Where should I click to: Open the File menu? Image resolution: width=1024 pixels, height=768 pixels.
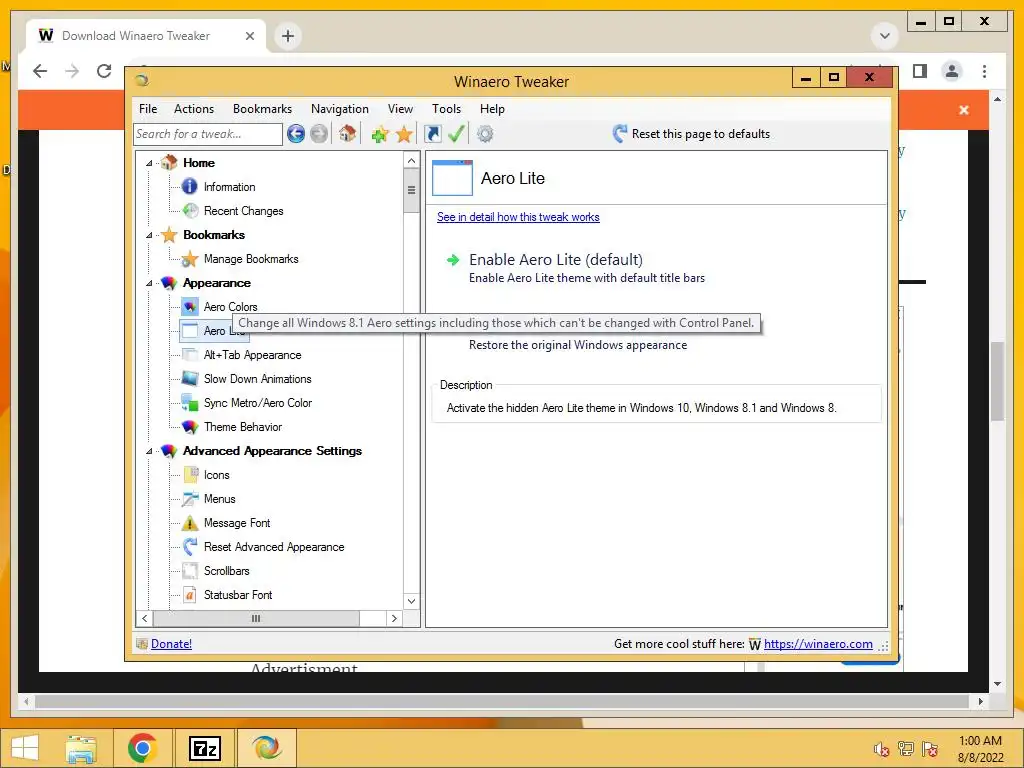pyautogui.click(x=148, y=109)
